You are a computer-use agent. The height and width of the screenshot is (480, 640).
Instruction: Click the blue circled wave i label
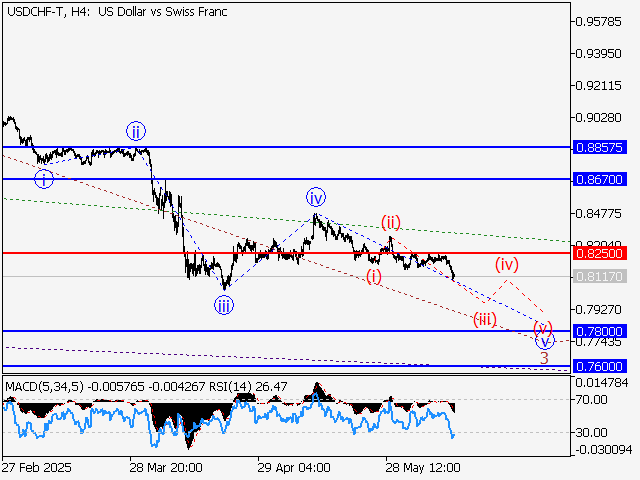tap(43, 179)
